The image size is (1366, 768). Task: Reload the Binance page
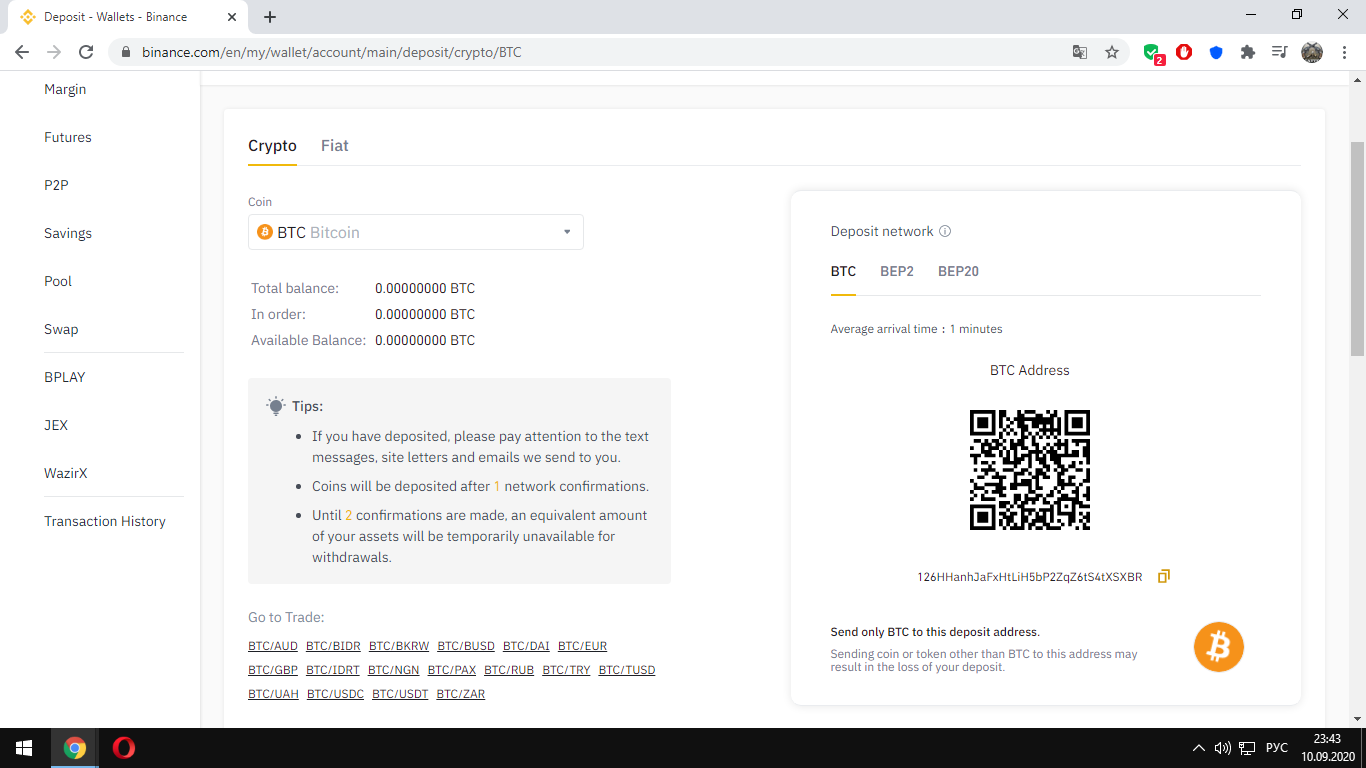click(86, 52)
